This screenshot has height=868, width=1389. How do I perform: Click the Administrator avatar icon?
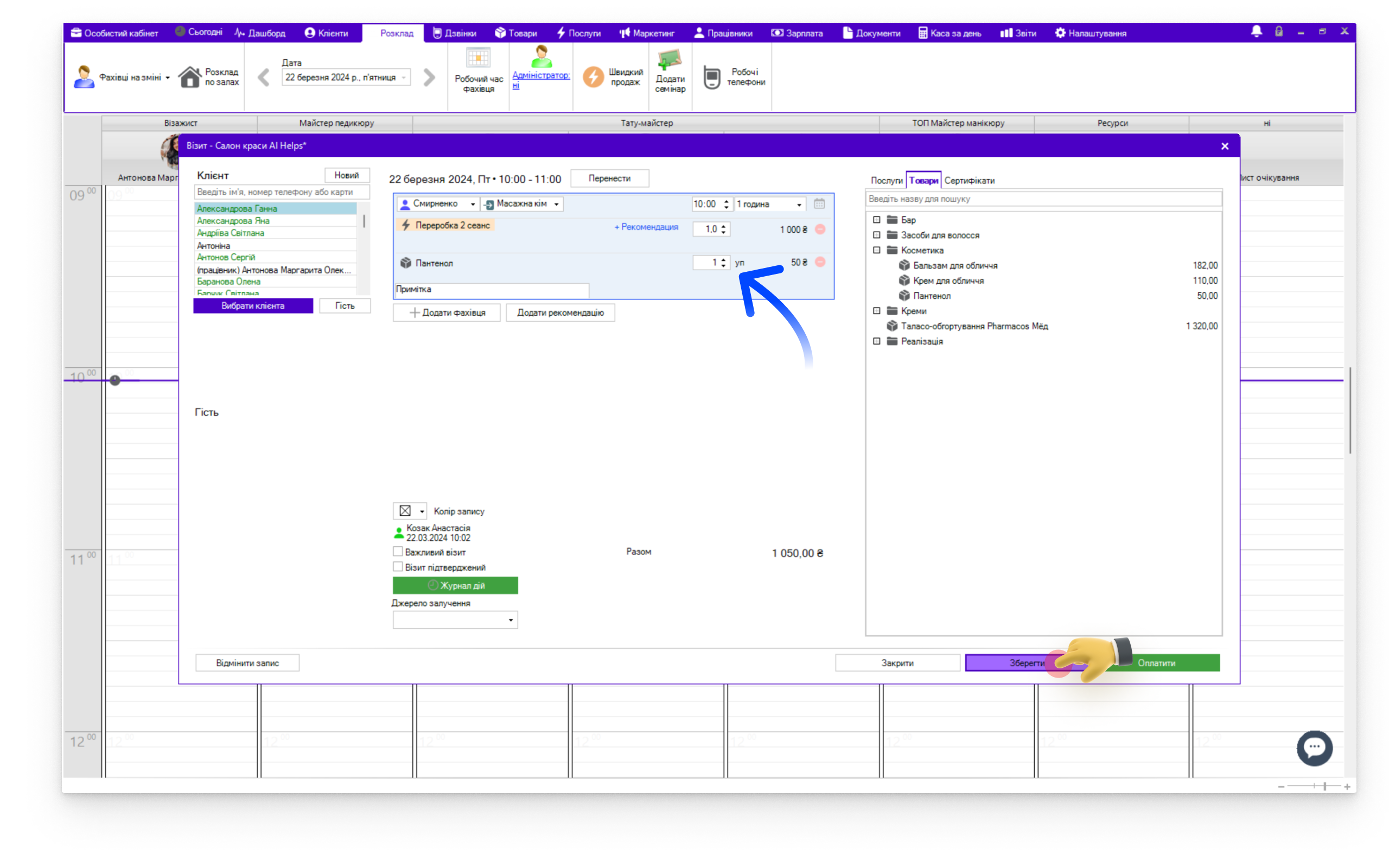coord(540,57)
